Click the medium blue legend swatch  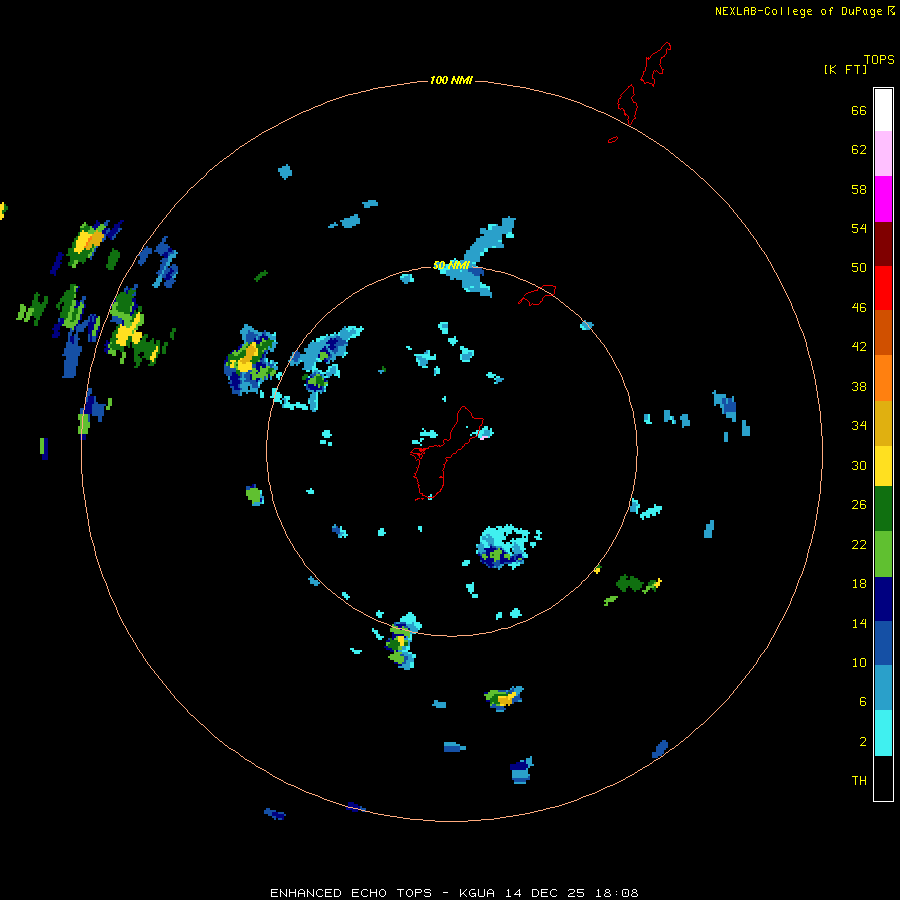tap(883, 643)
